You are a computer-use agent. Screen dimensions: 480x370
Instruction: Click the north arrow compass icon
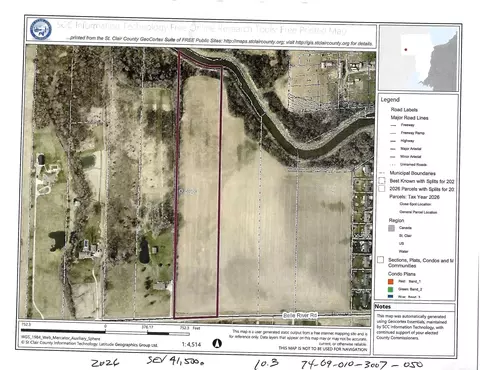point(217,343)
